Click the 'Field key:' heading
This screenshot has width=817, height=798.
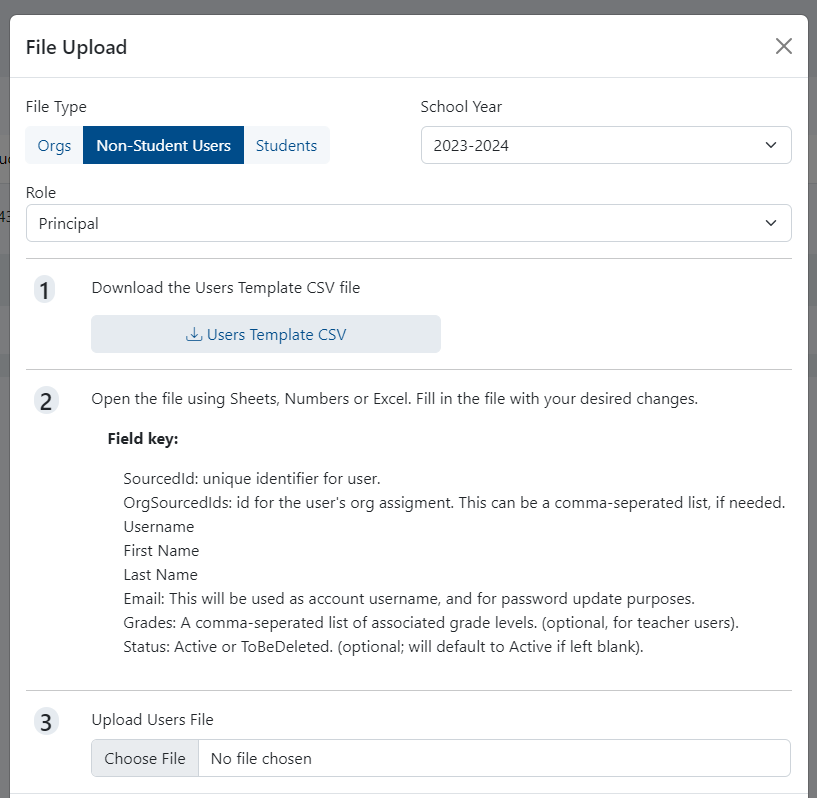coord(143,438)
